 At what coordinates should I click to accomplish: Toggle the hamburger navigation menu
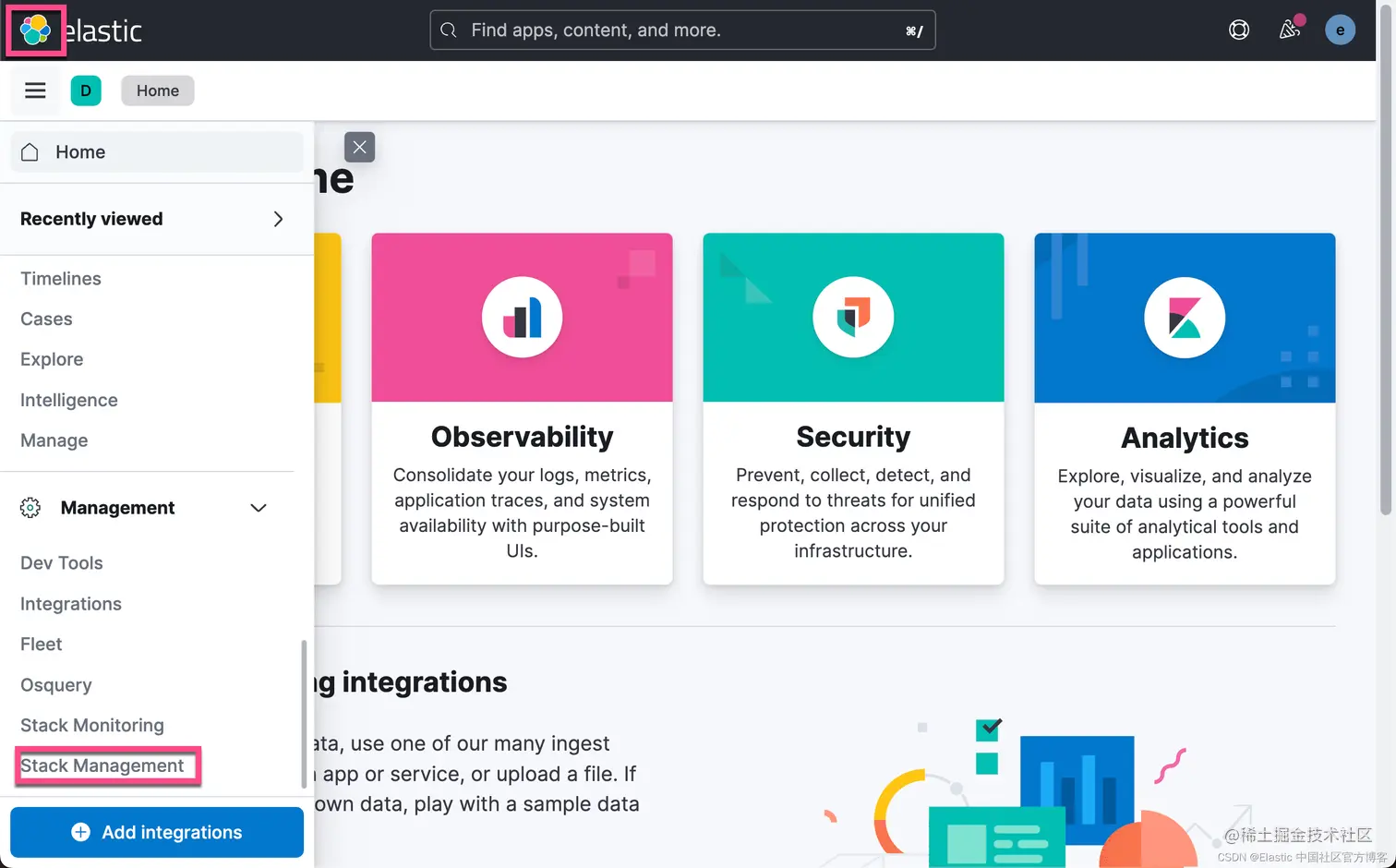[35, 90]
